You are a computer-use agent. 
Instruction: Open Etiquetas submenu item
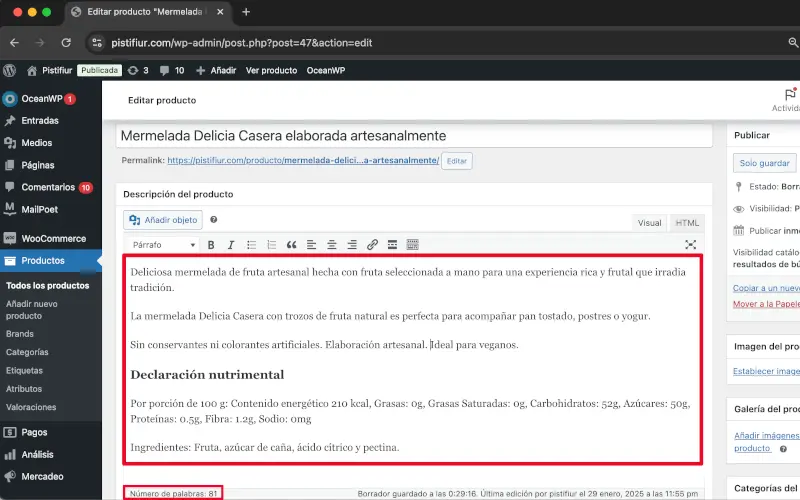(24, 370)
